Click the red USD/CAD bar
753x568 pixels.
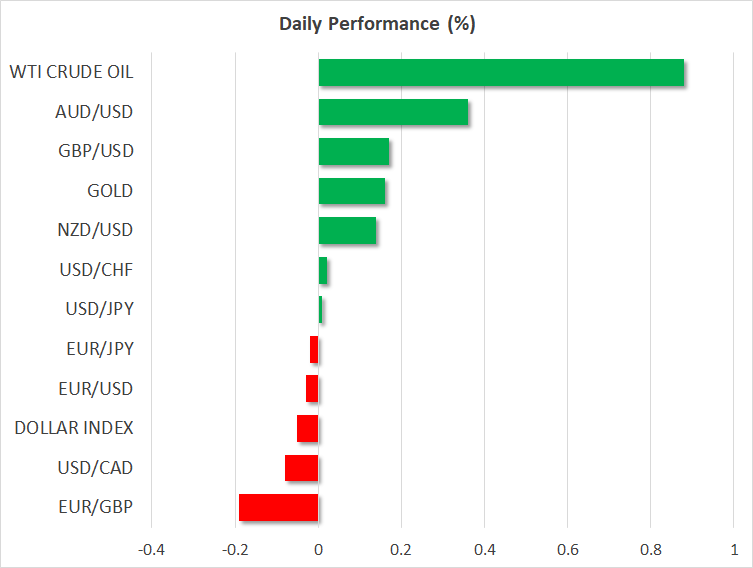[301, 468]
